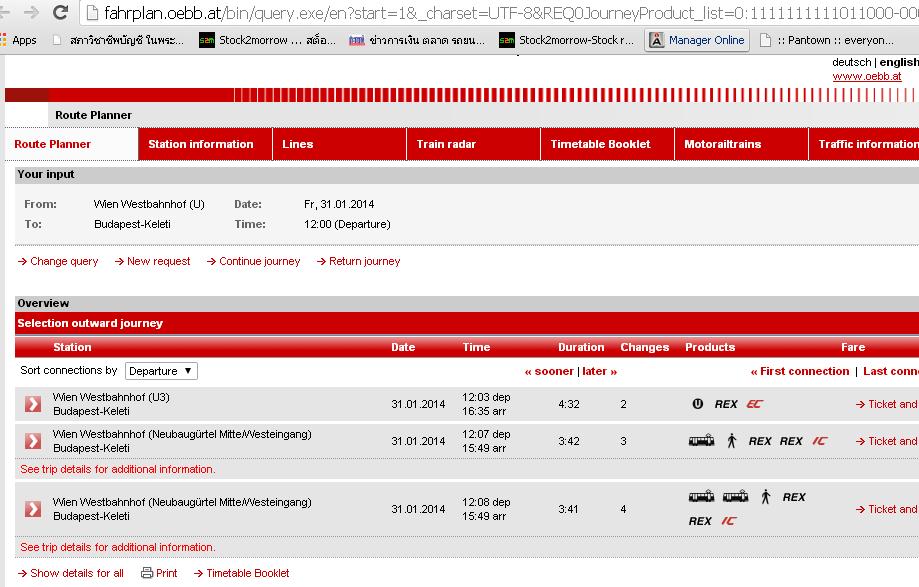Click the EC train icon in the 12:03 connection

[754, 404]
